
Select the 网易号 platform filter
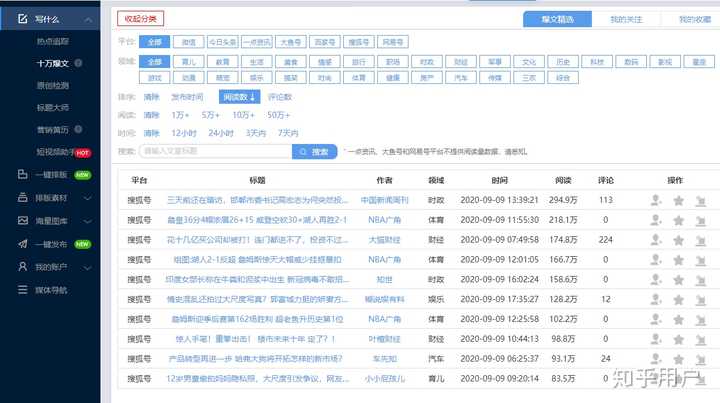pos(393,42)
